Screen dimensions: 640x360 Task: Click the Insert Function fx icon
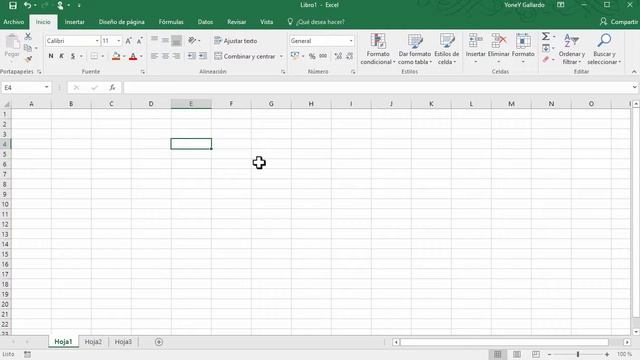pyautogui.click(x=112, y=87)
